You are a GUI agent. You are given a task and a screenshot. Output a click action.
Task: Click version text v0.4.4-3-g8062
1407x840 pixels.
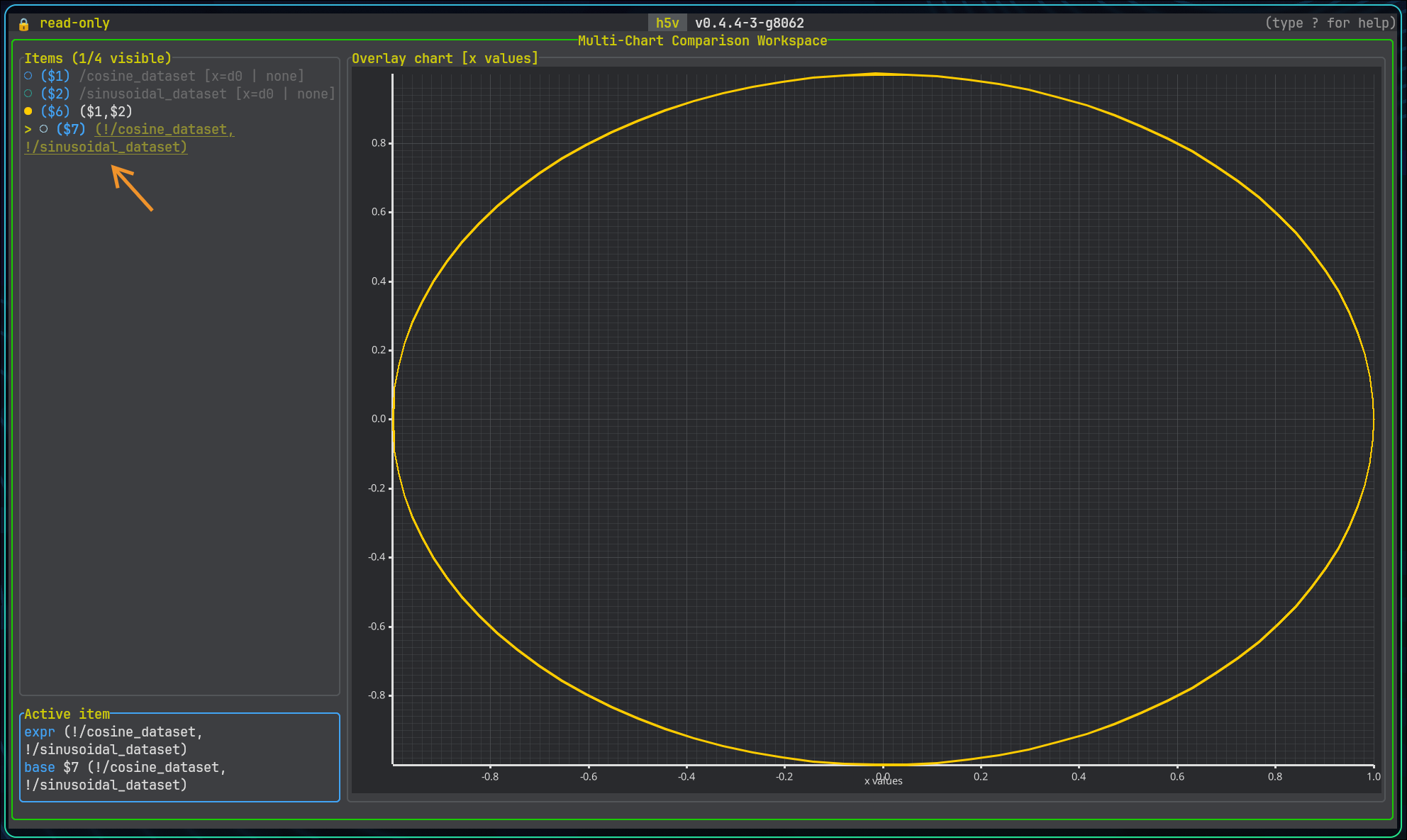point(750,23)
